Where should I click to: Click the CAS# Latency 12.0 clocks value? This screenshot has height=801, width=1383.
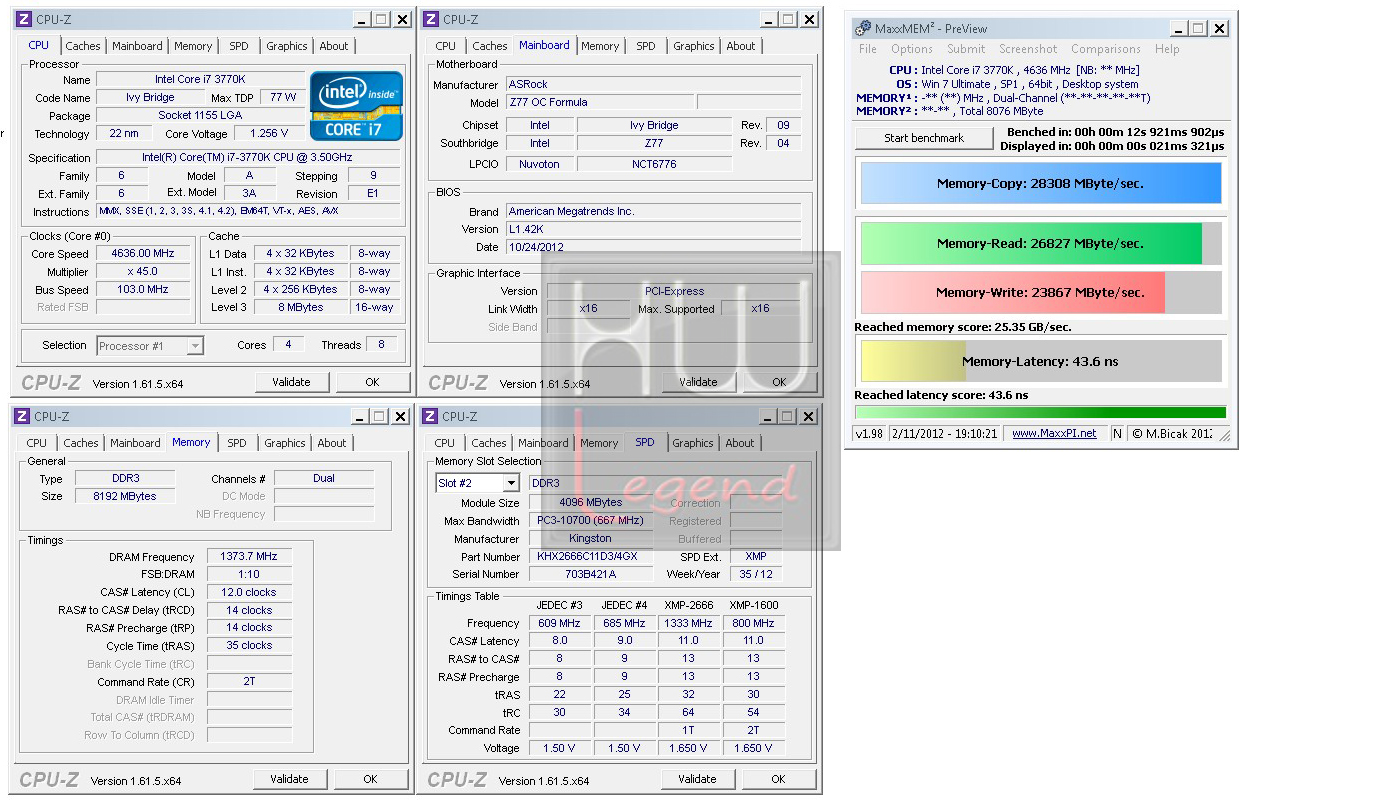coord(250,592)
